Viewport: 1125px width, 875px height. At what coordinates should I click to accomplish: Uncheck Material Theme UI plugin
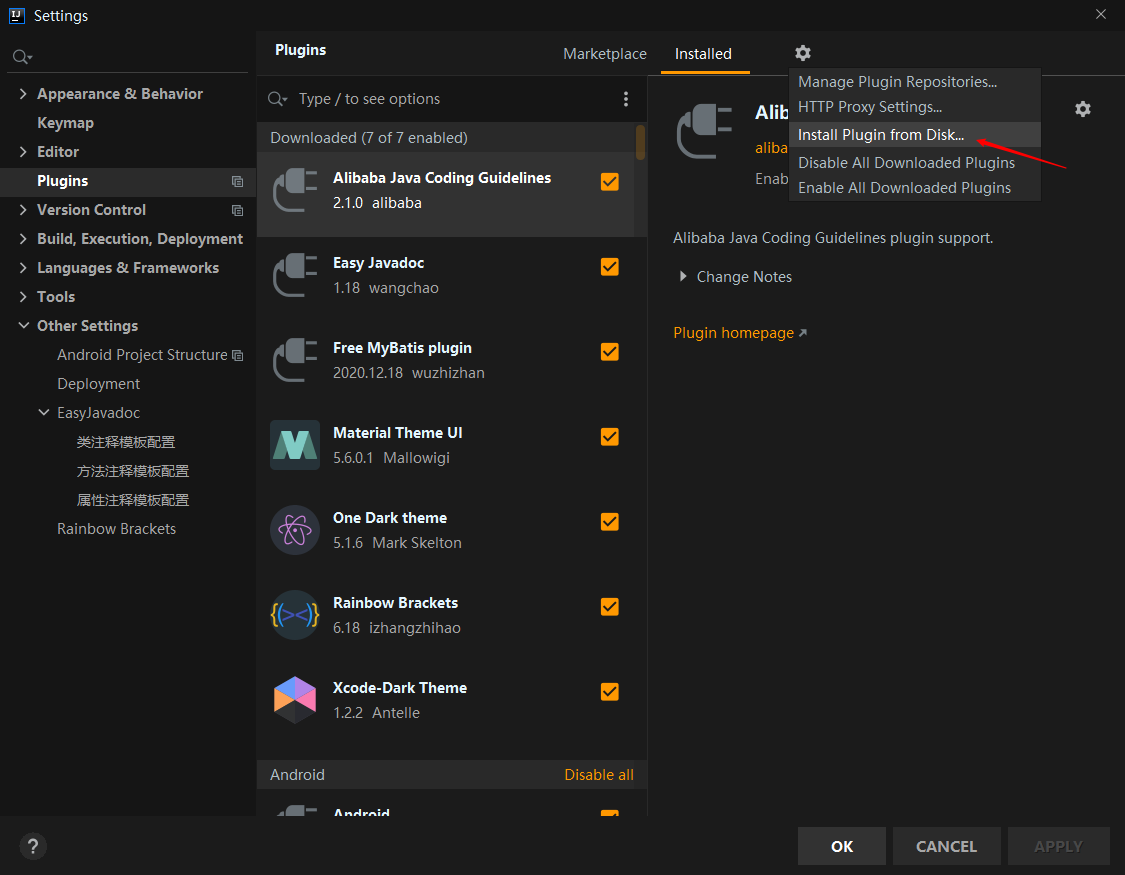click(610, 437)
